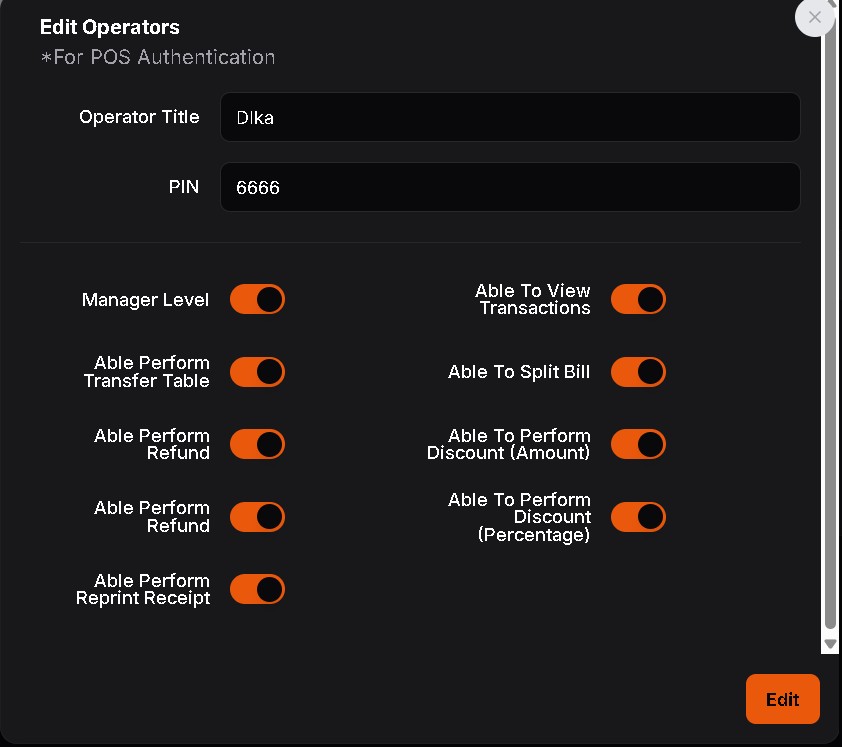
Task: Click the Operator Title input field
Action: tap(510, 117)
